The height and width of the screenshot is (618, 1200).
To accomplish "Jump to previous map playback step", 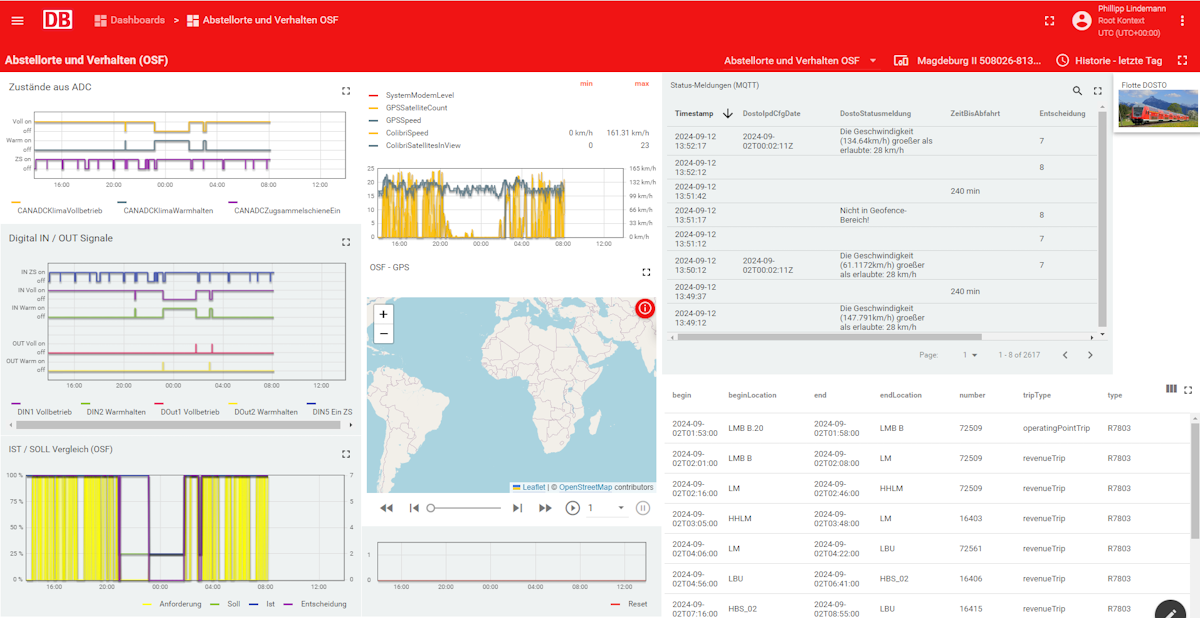I will [414, 508].
